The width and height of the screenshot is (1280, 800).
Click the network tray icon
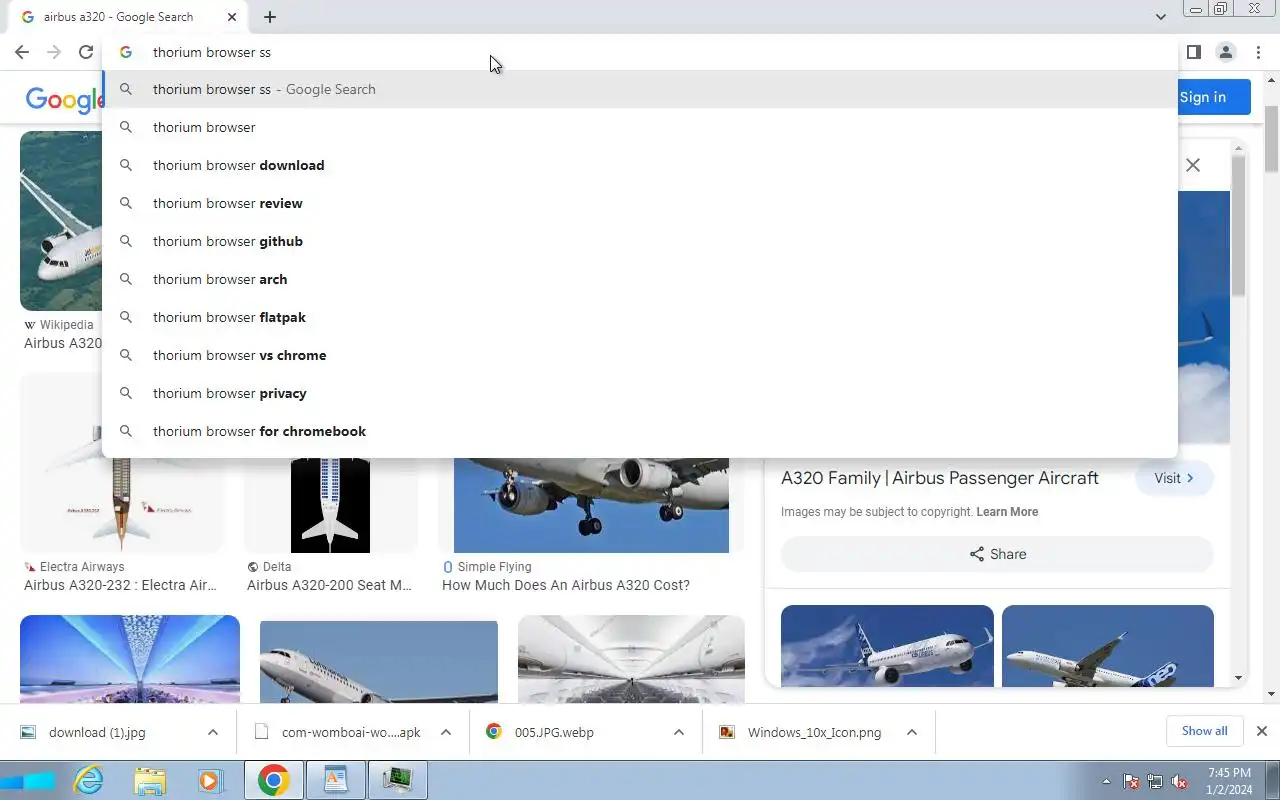[1155, 781]
